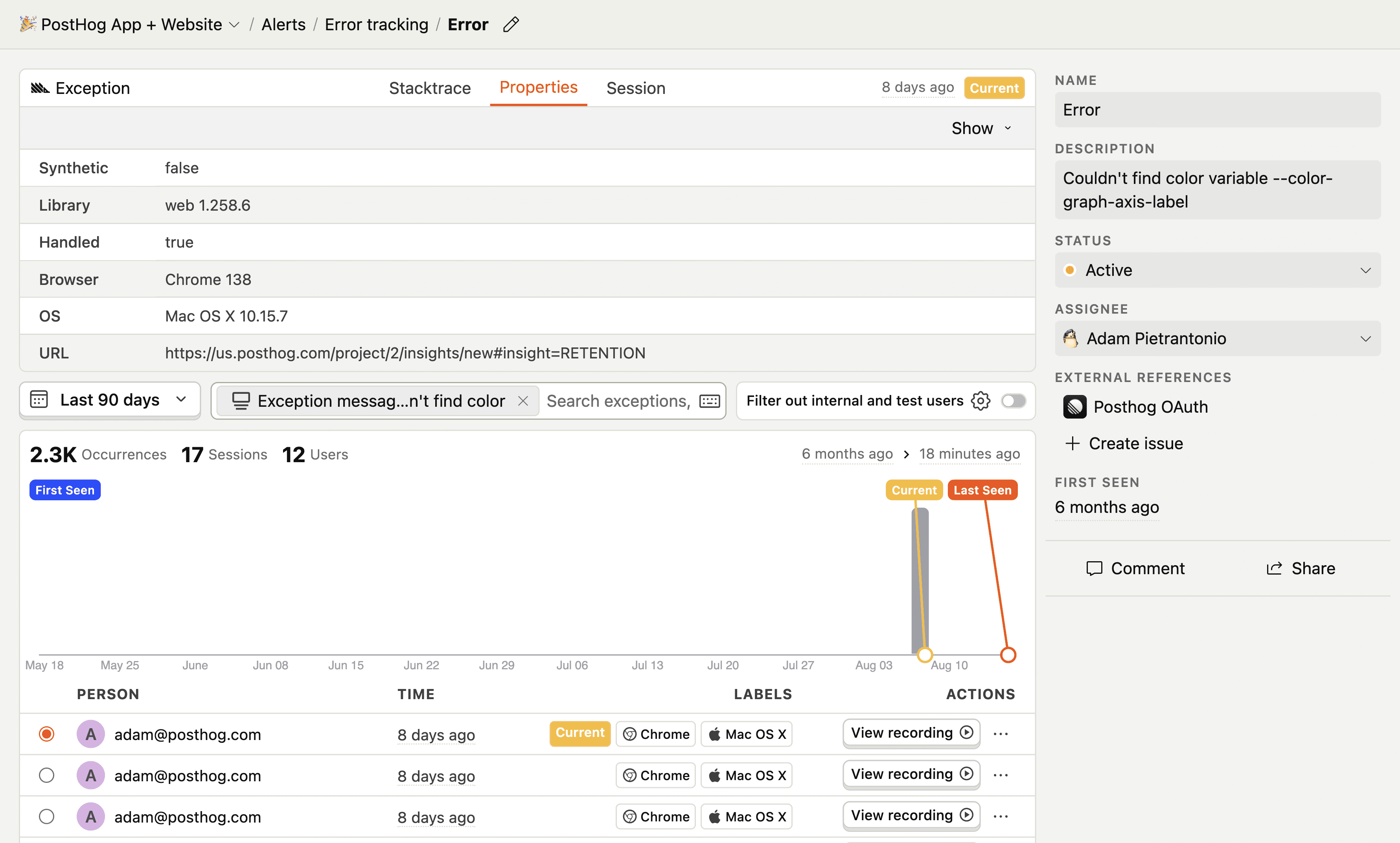Click the pencil edit icon next to Error
This screenshot has width=1400, height=843.
coord(511,24)
